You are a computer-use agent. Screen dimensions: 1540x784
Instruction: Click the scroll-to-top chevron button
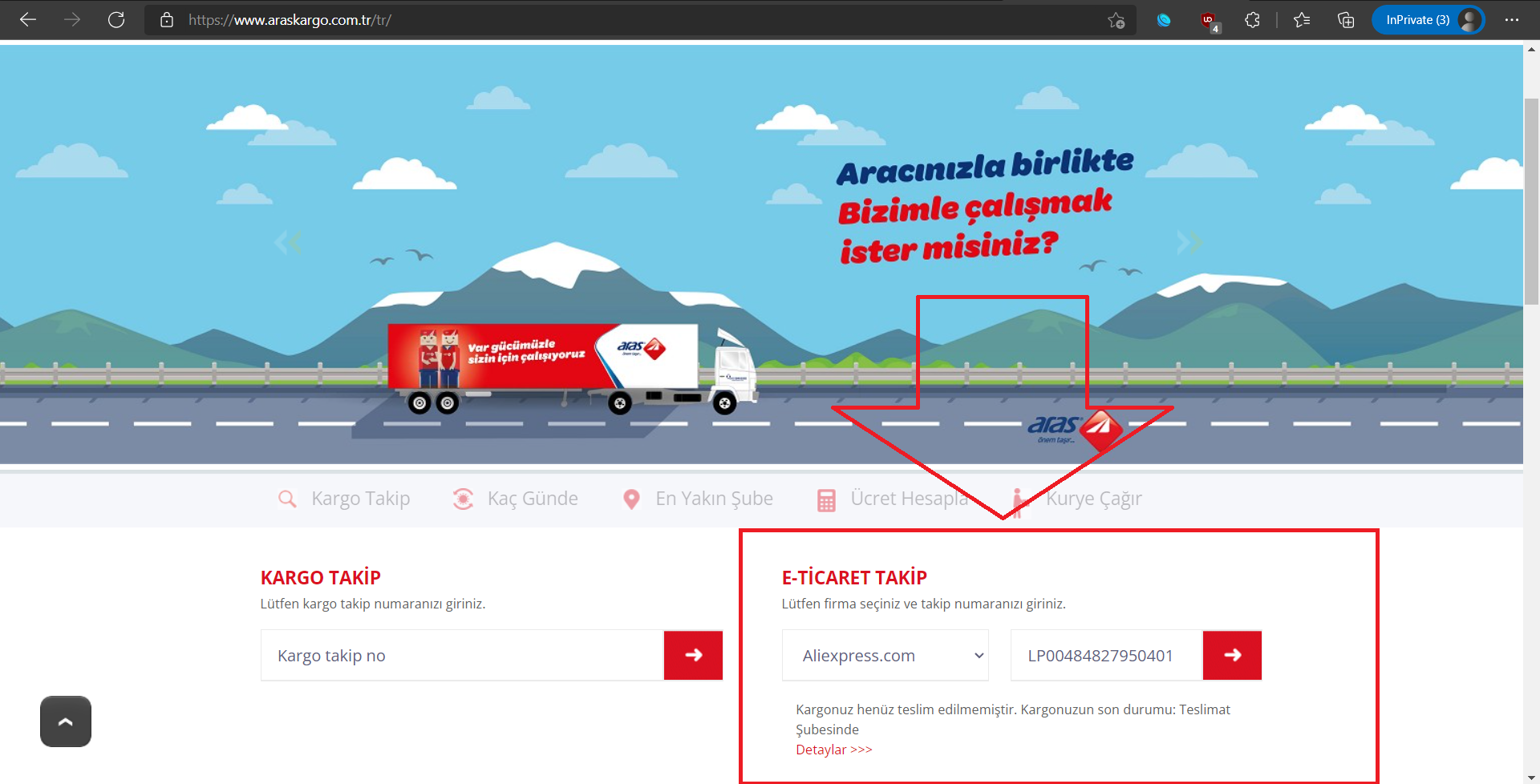click(66, 721)
